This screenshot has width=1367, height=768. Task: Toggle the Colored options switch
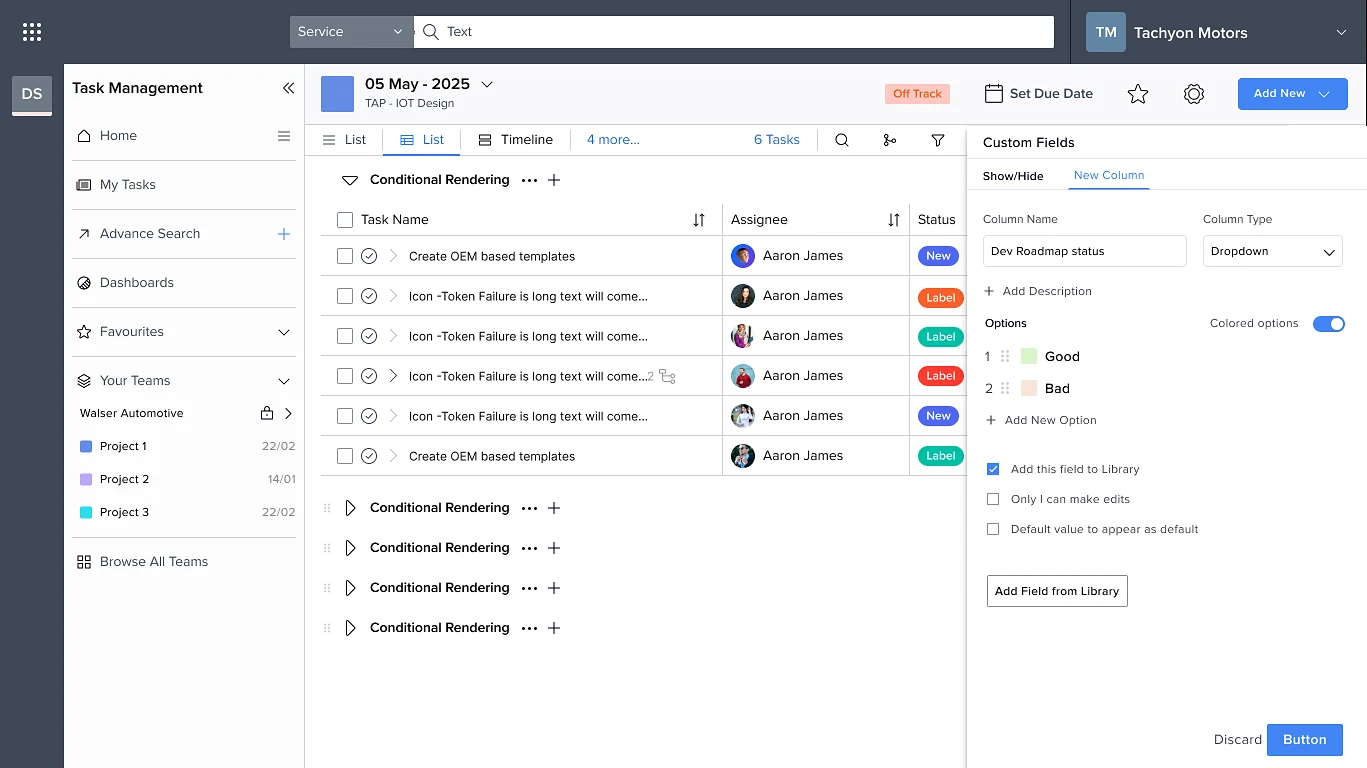tap(1329, 324)
